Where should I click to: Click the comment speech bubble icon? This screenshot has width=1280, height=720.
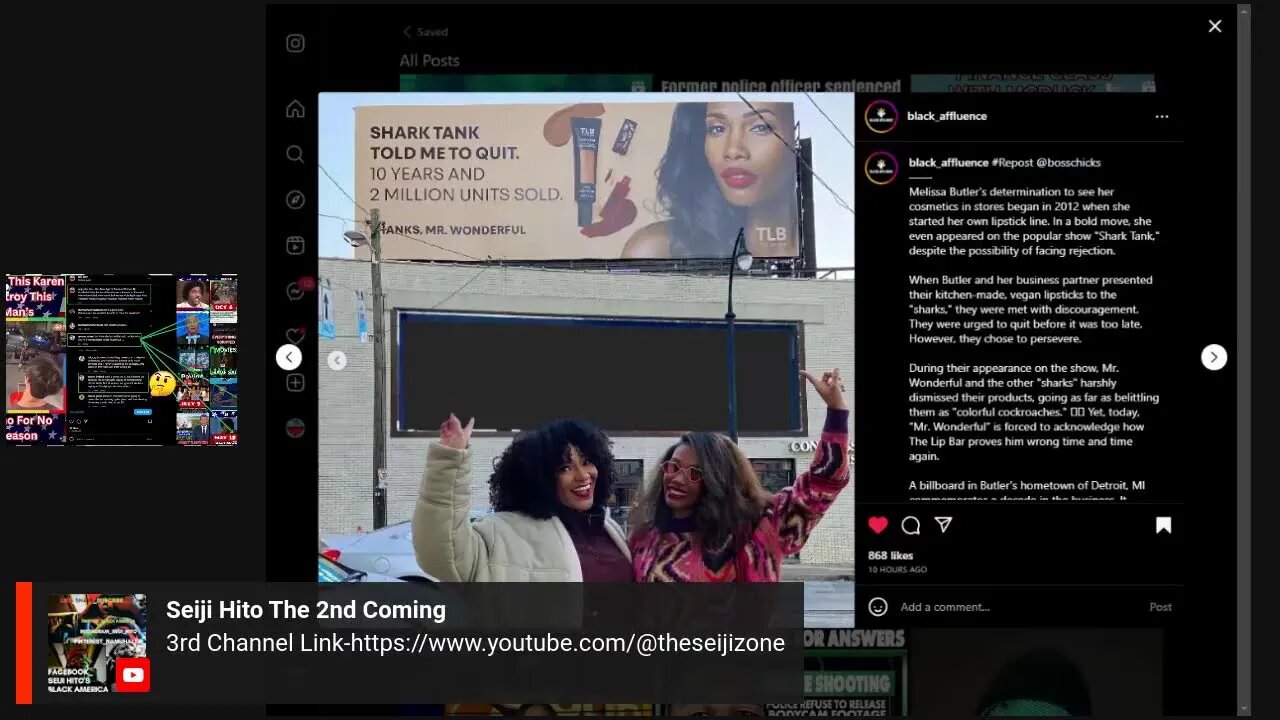[910, 525]
